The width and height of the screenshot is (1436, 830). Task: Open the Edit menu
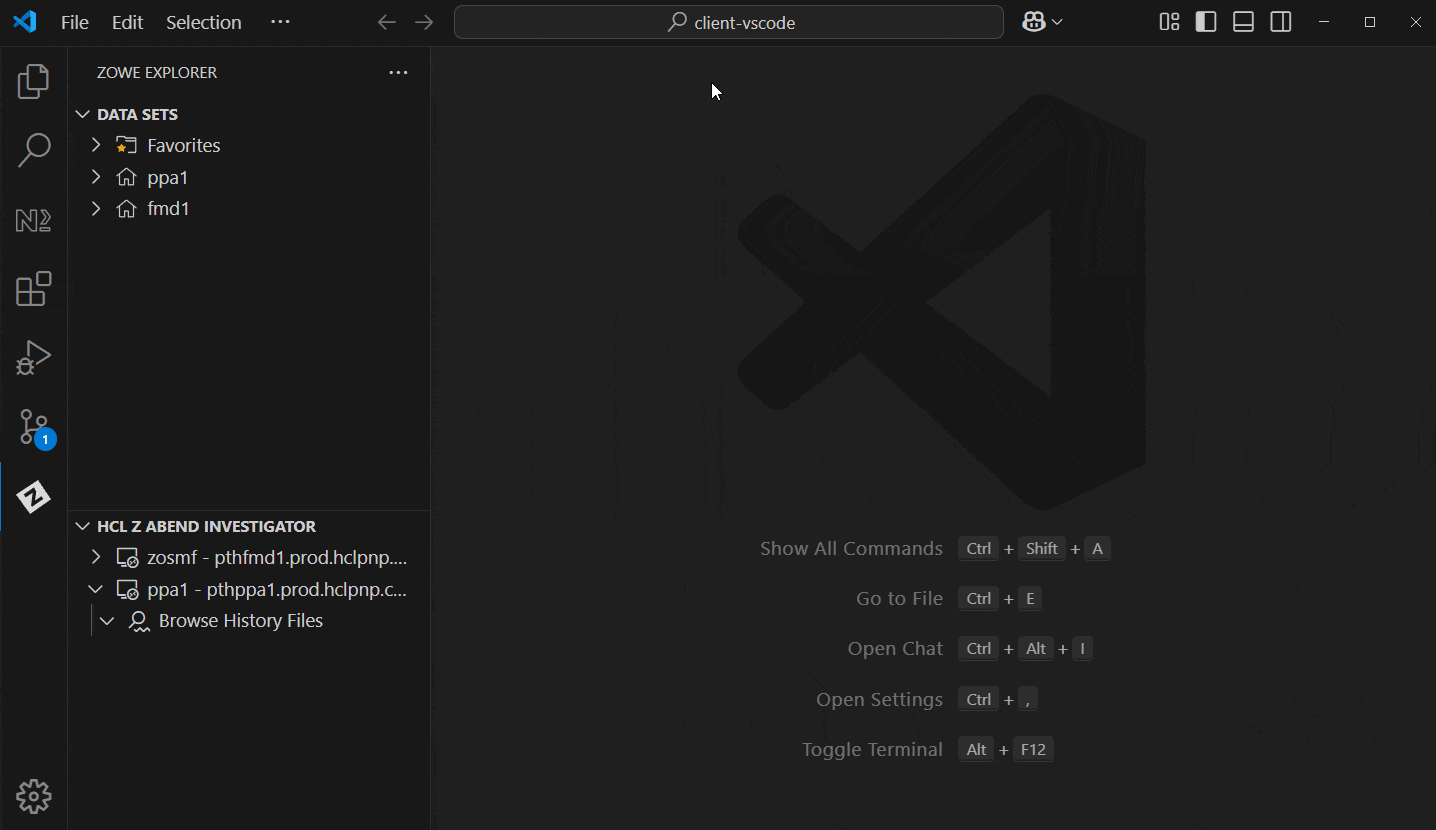click(128, 22)
